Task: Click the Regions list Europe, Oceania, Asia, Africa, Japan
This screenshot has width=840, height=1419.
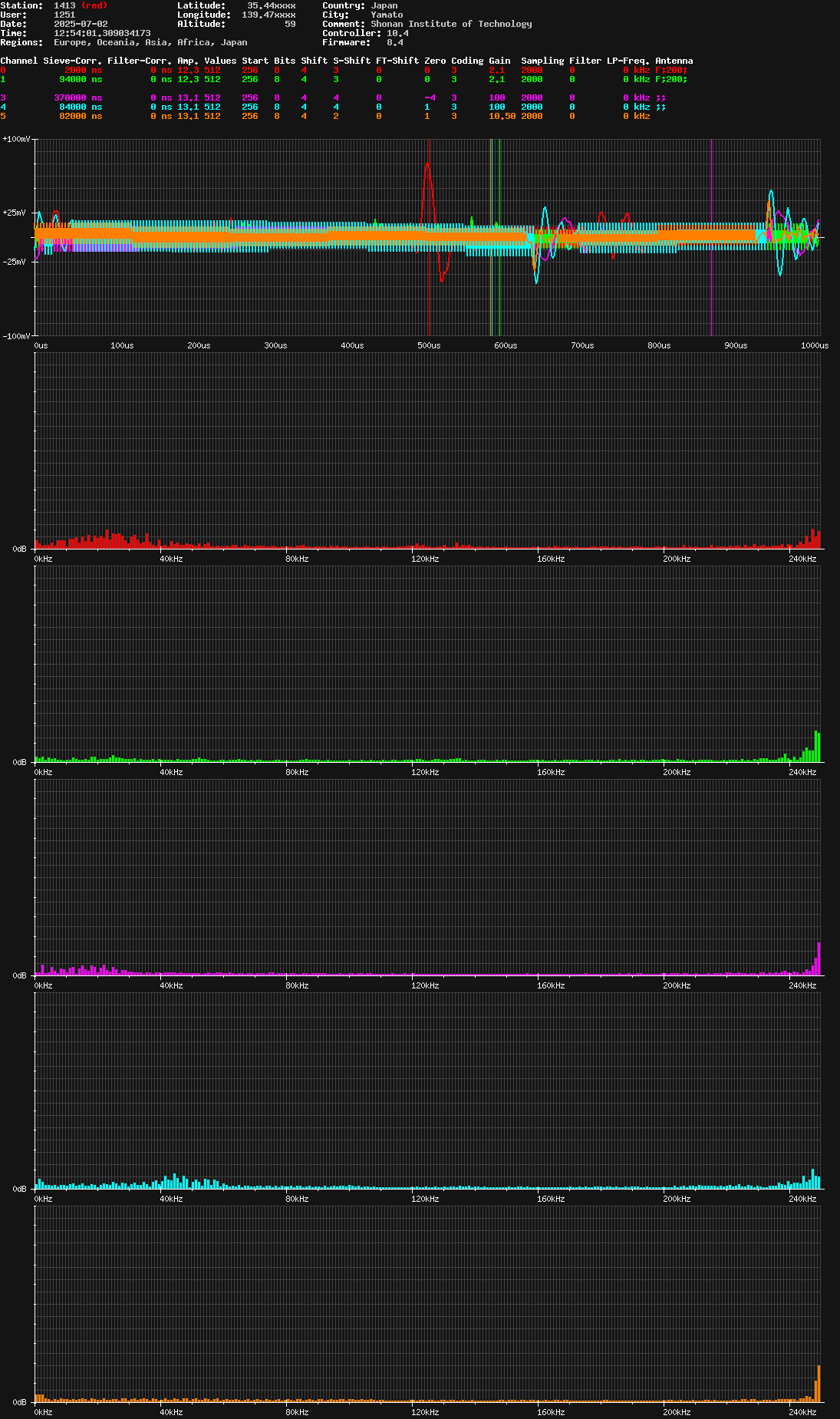Action: click(150, 42)
